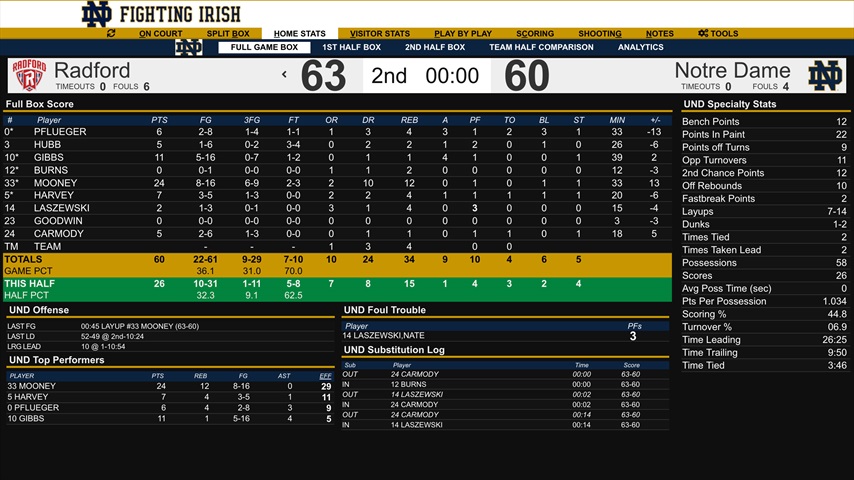Click the ND logo in the sub-tab bar
The width and height of the screenshot is (854, 480).
click(188, 47)
